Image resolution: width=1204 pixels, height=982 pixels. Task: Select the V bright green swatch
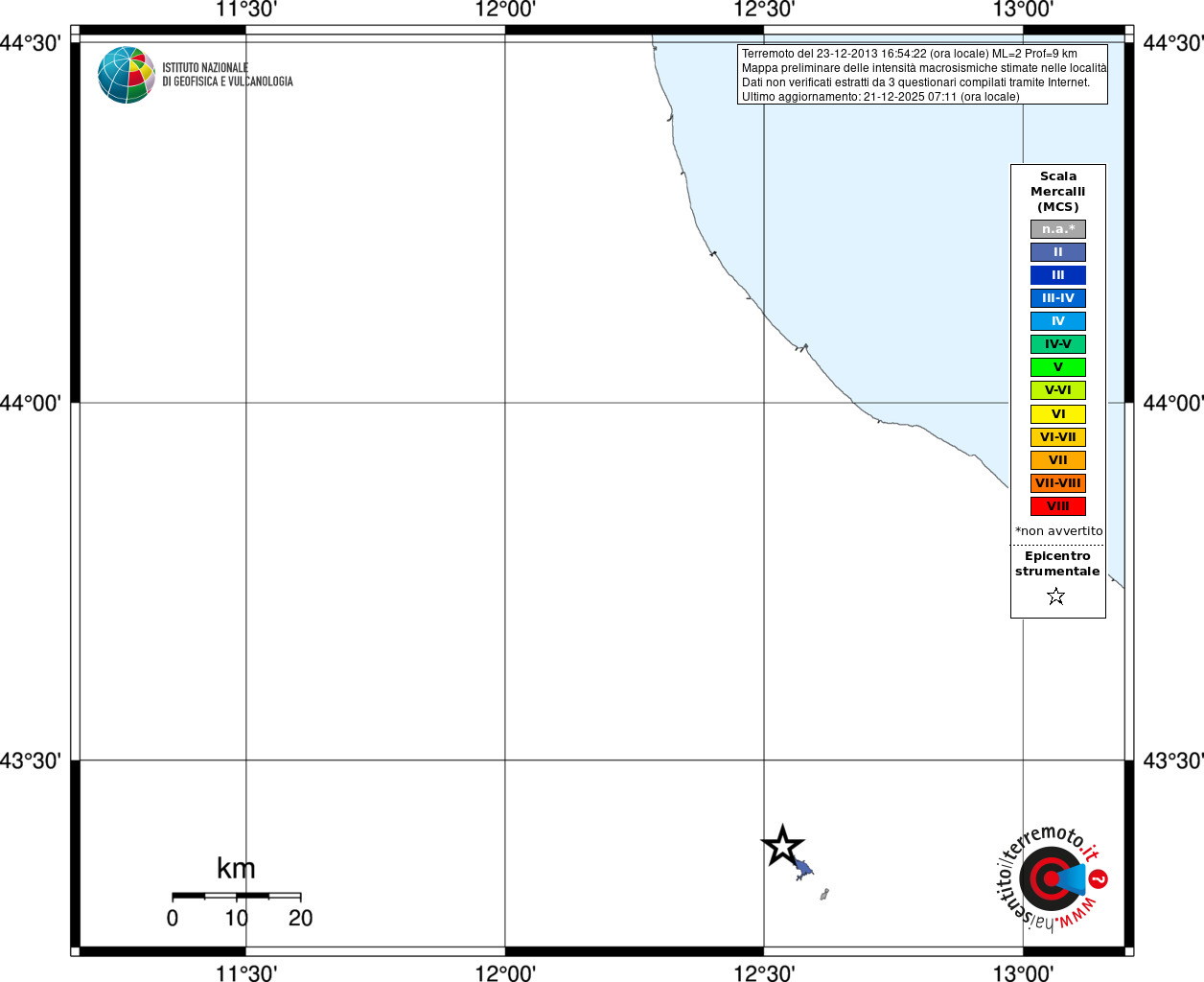(x=1058, y=367)
